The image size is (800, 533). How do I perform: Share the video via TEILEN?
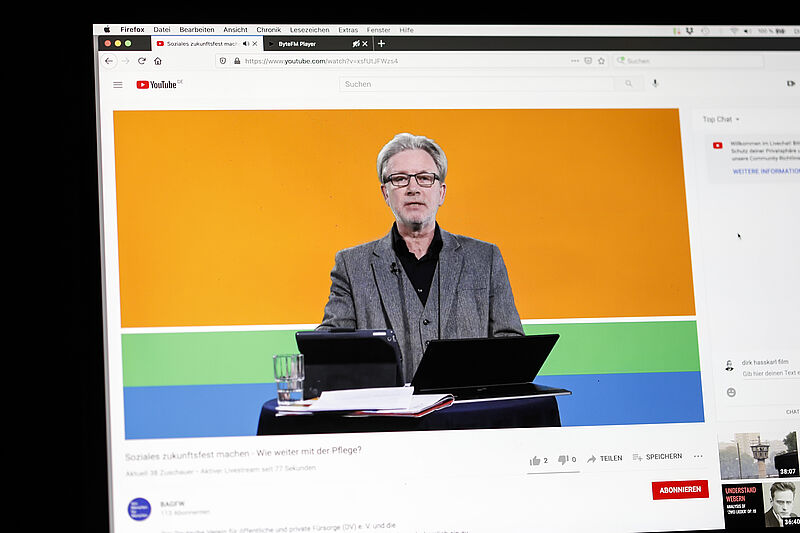[x=605, y=459]
